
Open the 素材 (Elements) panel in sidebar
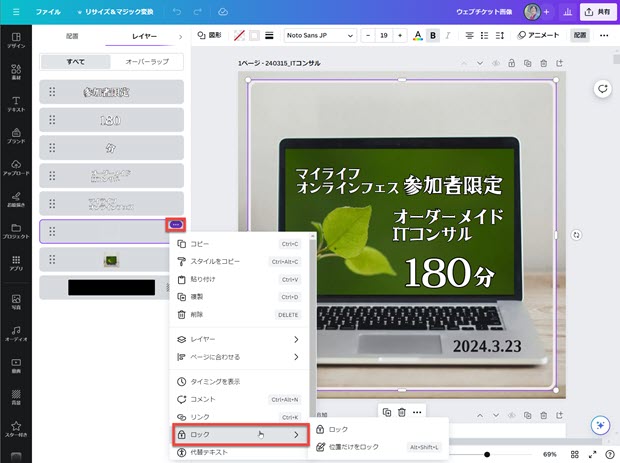tap(16, 71)
